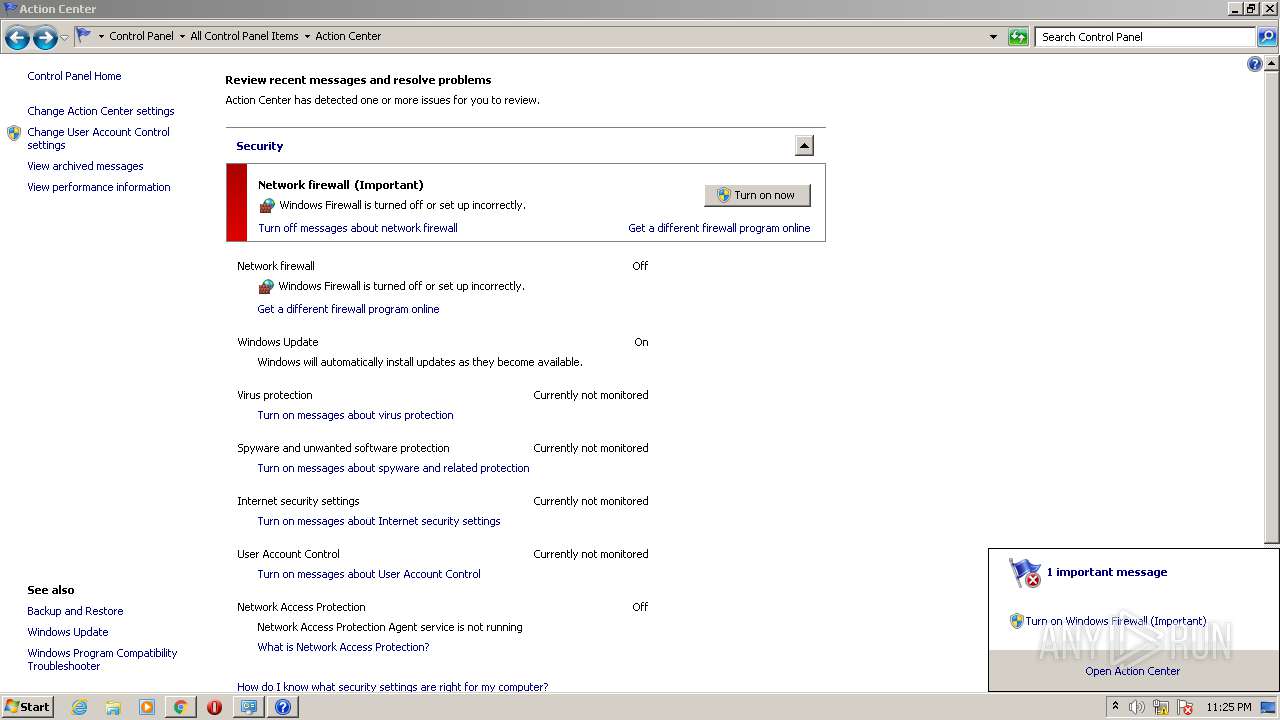Get a different firewall program online under Network firewall

pyautogui.click(x=348, y=309)
